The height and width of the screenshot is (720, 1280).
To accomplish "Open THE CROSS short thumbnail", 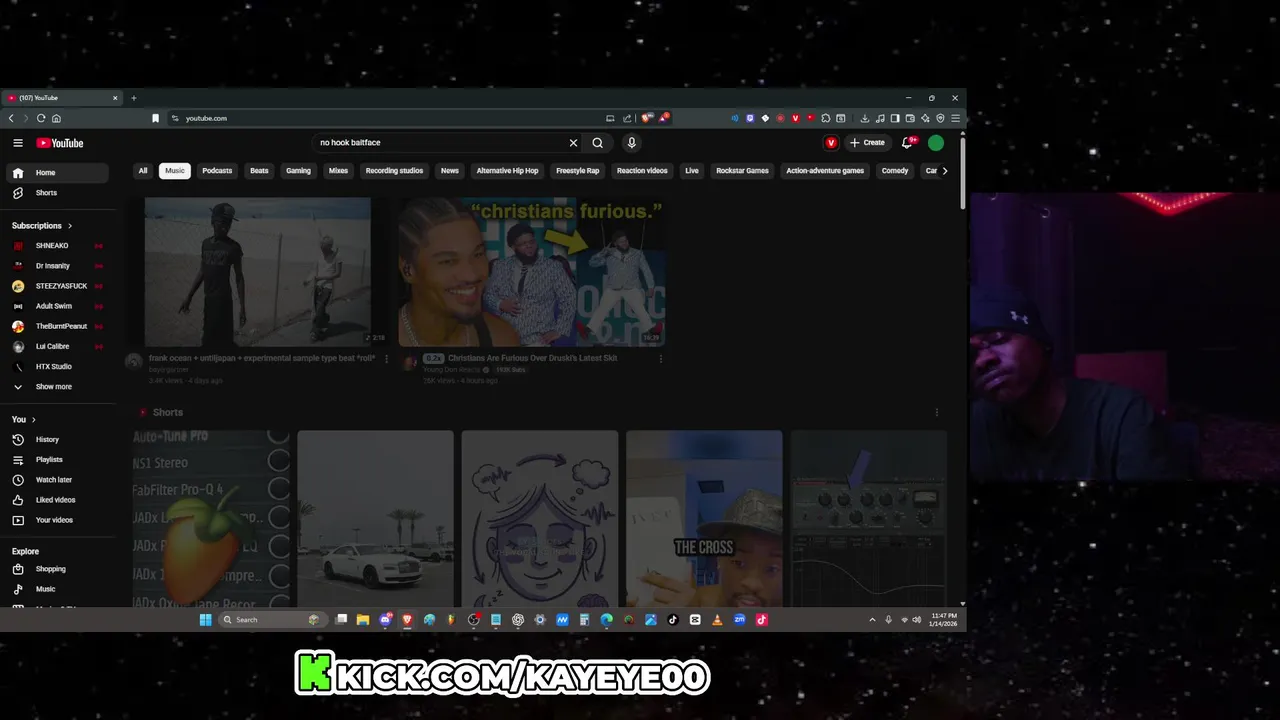I will pos(704,519).
